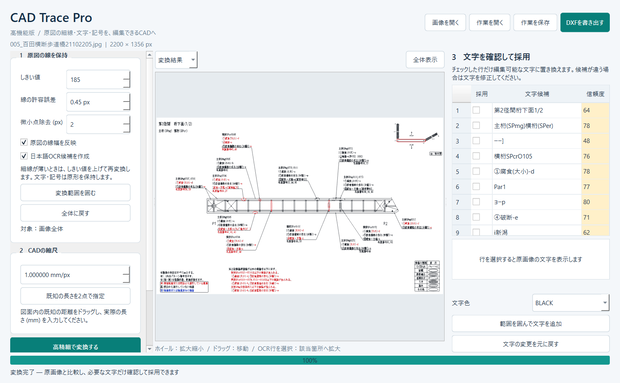620x383 pixels.
Task: Select the Par1 candidate cell
Action: [537, 187]
